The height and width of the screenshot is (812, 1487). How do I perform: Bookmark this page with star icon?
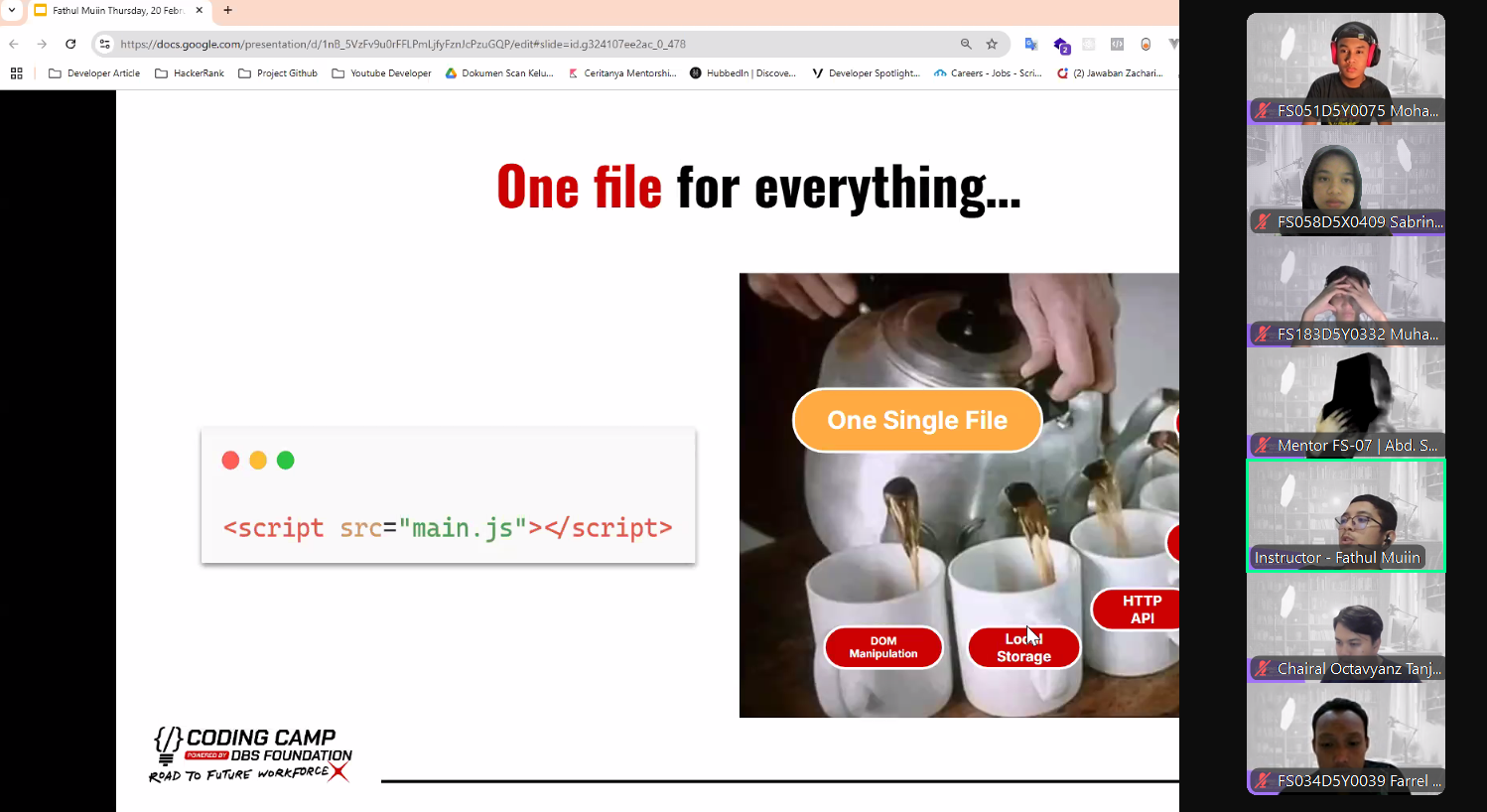(992, 44)
